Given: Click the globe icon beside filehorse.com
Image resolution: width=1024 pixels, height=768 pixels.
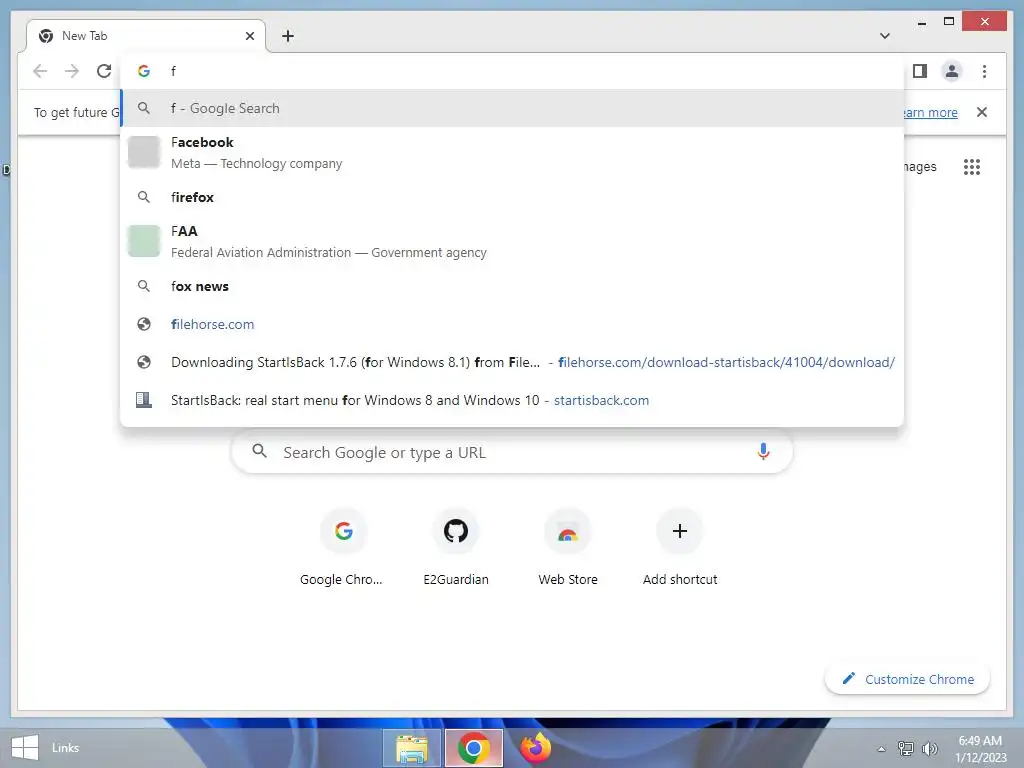Looking at the screenshot, I should pos(144,324).
